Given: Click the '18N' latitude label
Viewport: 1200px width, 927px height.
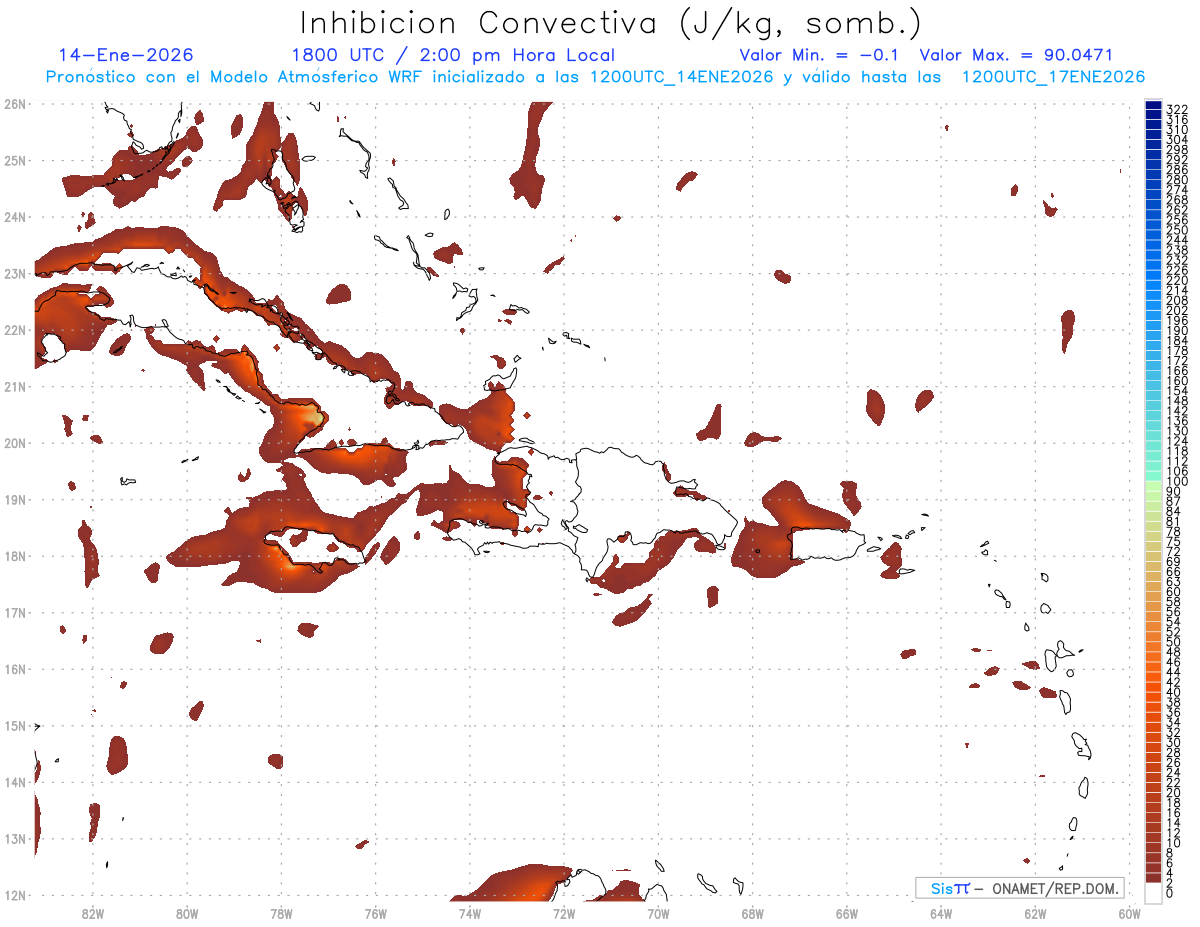Looking at the screenshot, I should [x=15, y=556].
